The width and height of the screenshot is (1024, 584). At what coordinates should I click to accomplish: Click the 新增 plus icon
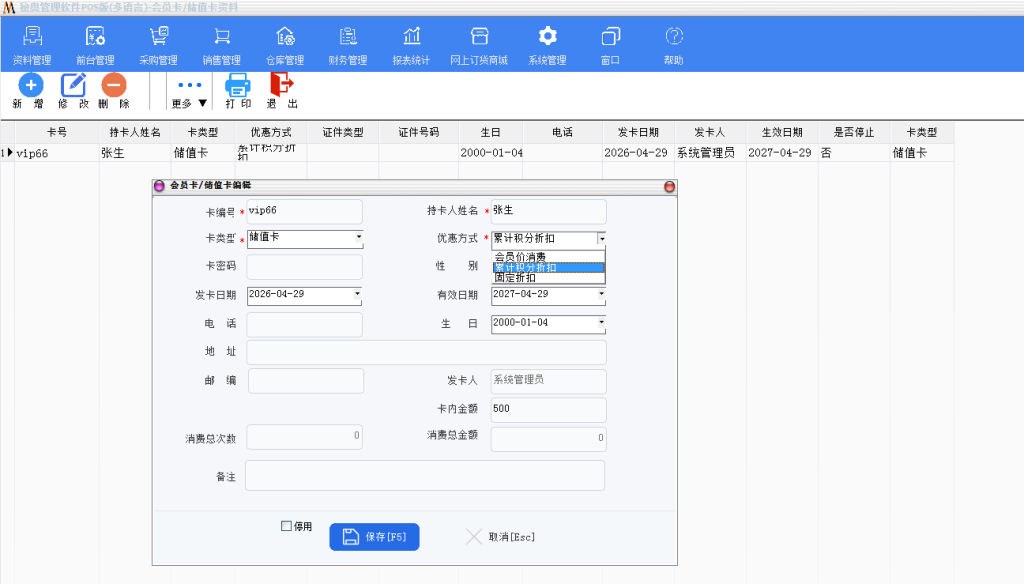[31, 86]
